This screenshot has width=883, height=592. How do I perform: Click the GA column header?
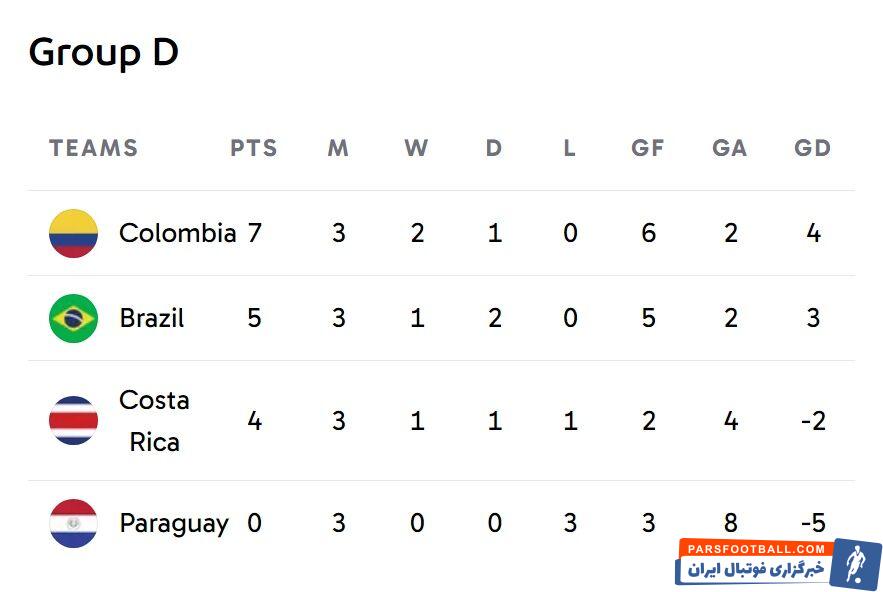point(730,148)
